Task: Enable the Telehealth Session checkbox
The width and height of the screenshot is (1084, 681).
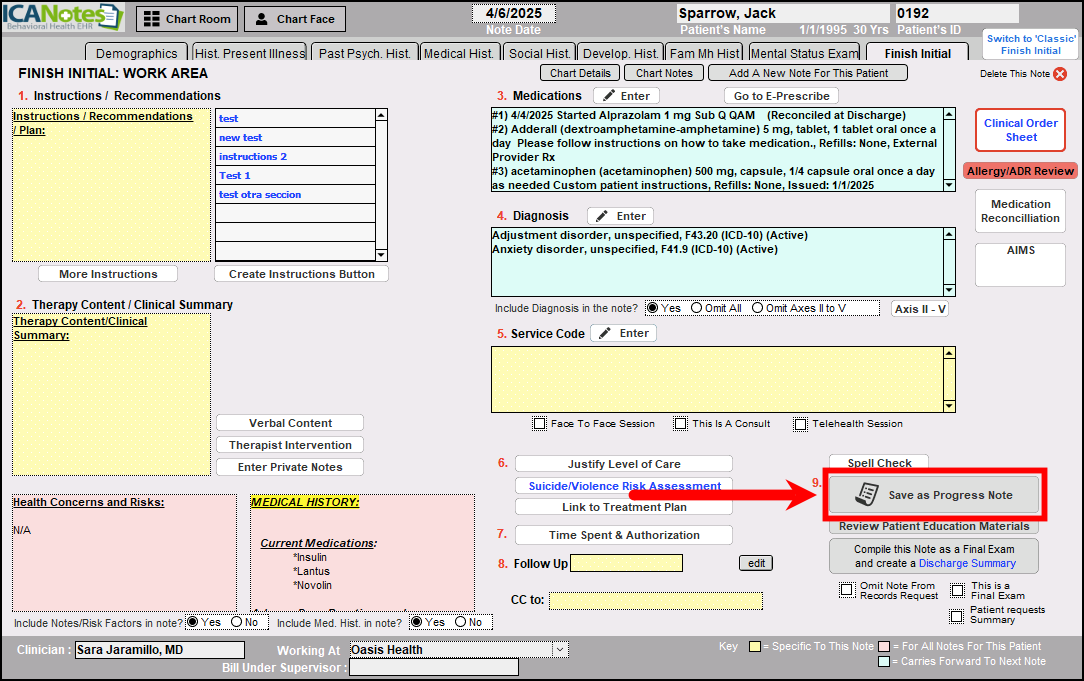Action: 800,424
